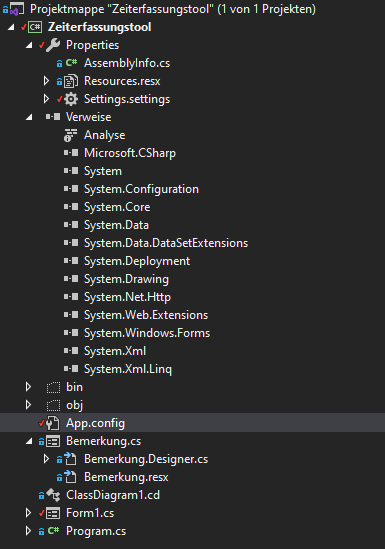Select the System.Core reference name

tap(117, 207)
